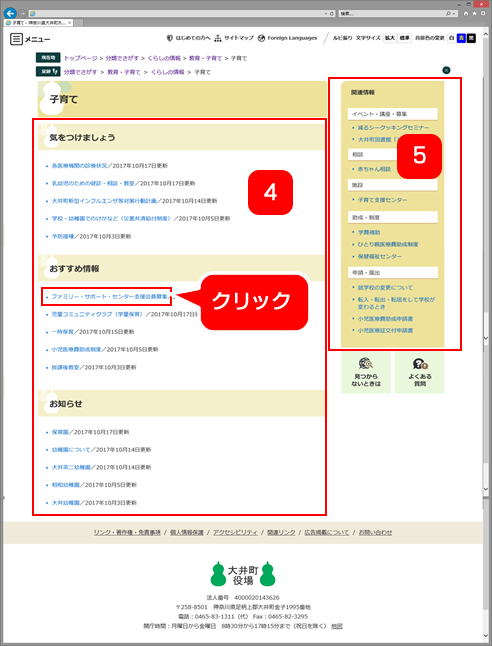Open 赤ちゃん相談 in related info

click(374, 169)
